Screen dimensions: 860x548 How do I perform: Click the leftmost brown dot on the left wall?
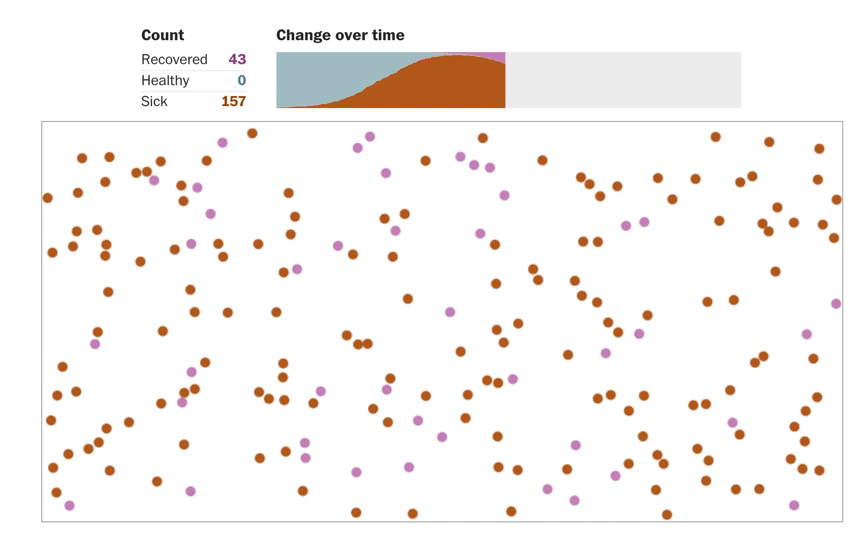click(x=47, y=198)
